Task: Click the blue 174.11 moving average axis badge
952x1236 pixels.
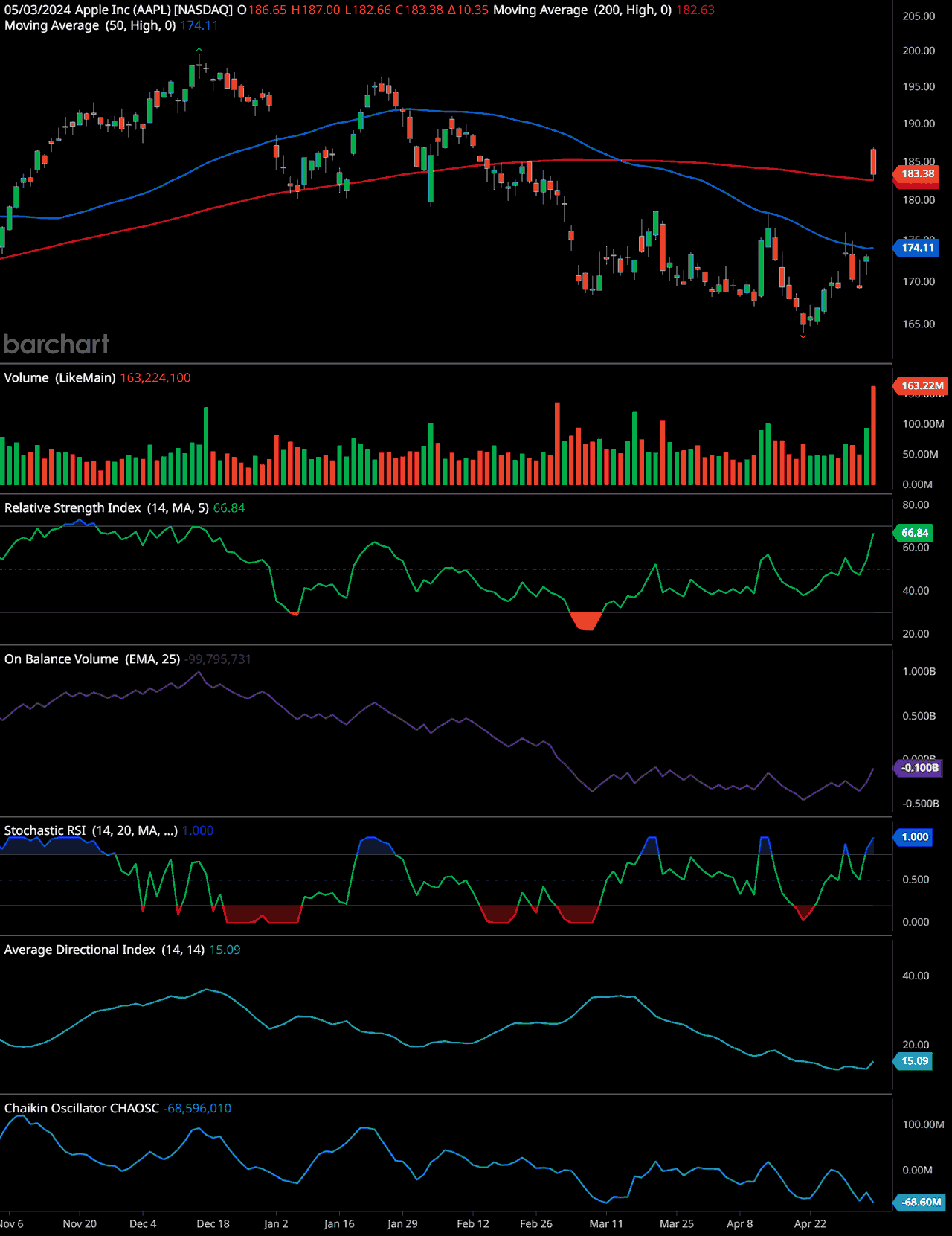Action: click(917, 248)
